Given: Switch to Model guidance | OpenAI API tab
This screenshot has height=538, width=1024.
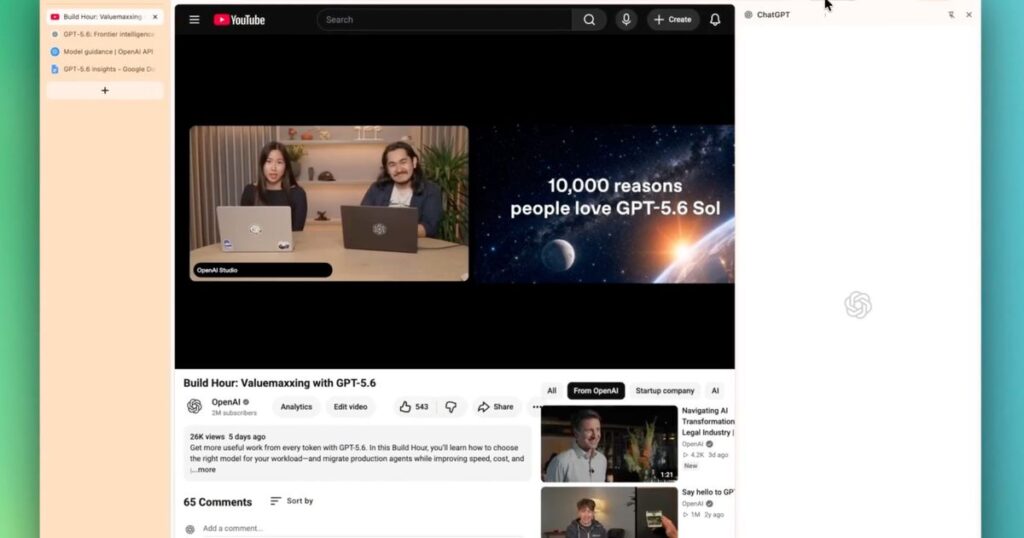Looking at the screenshot, I should pos(104,52).
